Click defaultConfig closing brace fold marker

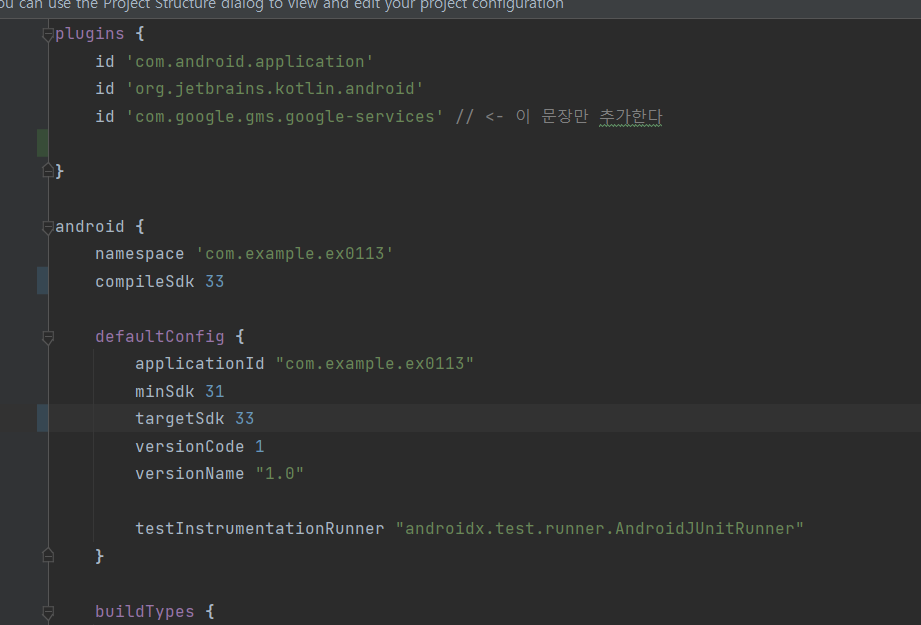(48, 555)
